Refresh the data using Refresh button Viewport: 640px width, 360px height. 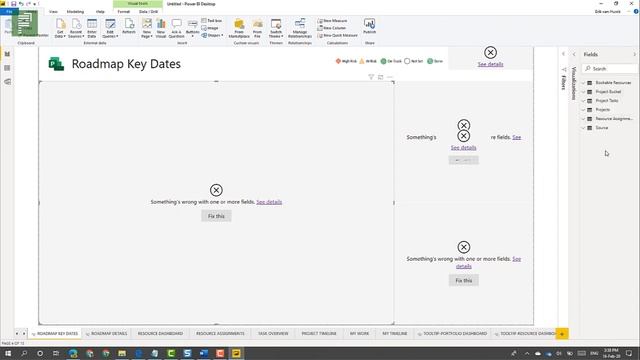(129, 26)
